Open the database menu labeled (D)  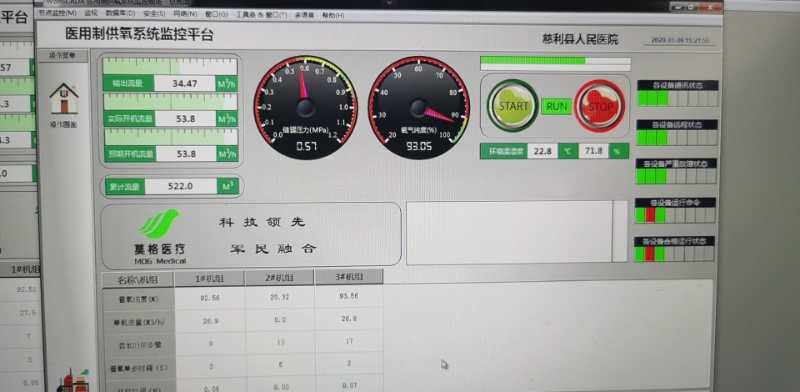coord(120,14)
